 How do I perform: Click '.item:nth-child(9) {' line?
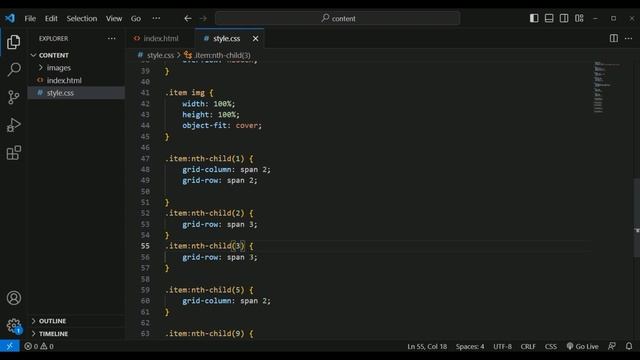click(x=209, y=333)
